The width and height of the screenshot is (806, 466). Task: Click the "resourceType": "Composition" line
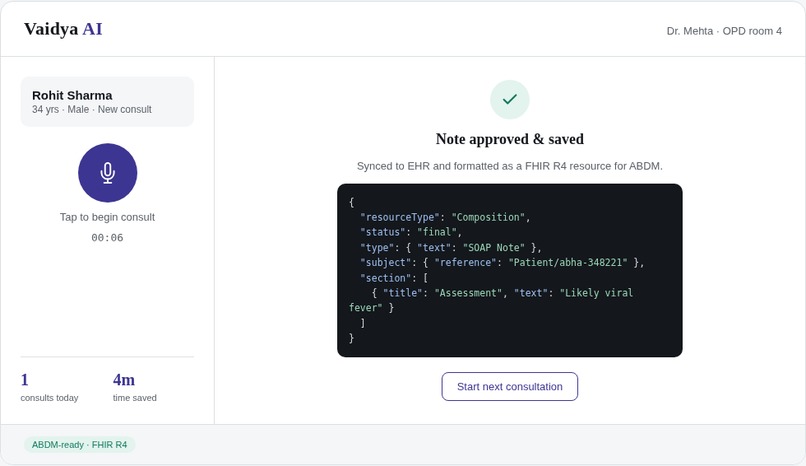445,217
